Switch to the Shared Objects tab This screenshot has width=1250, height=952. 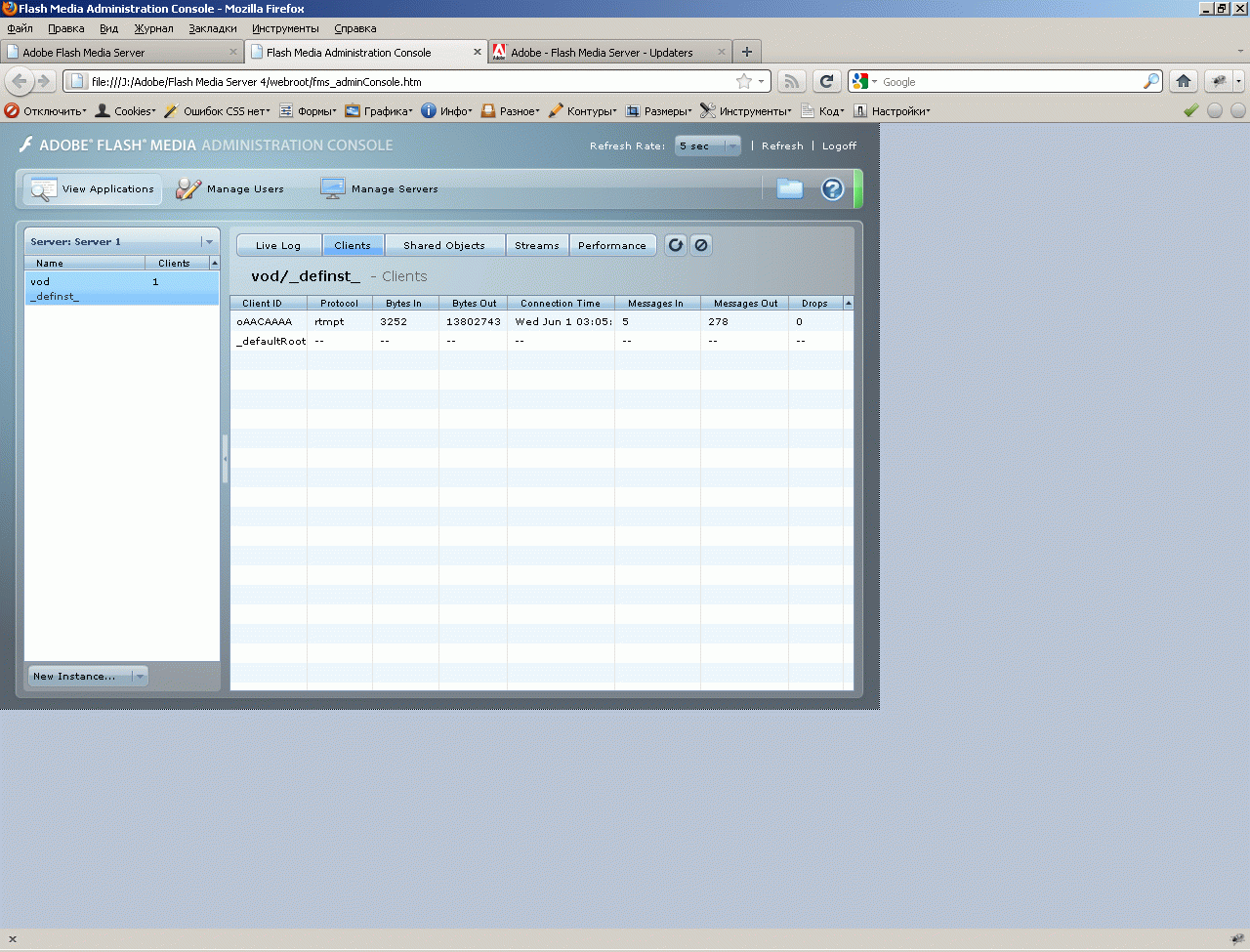pos(444,245)
